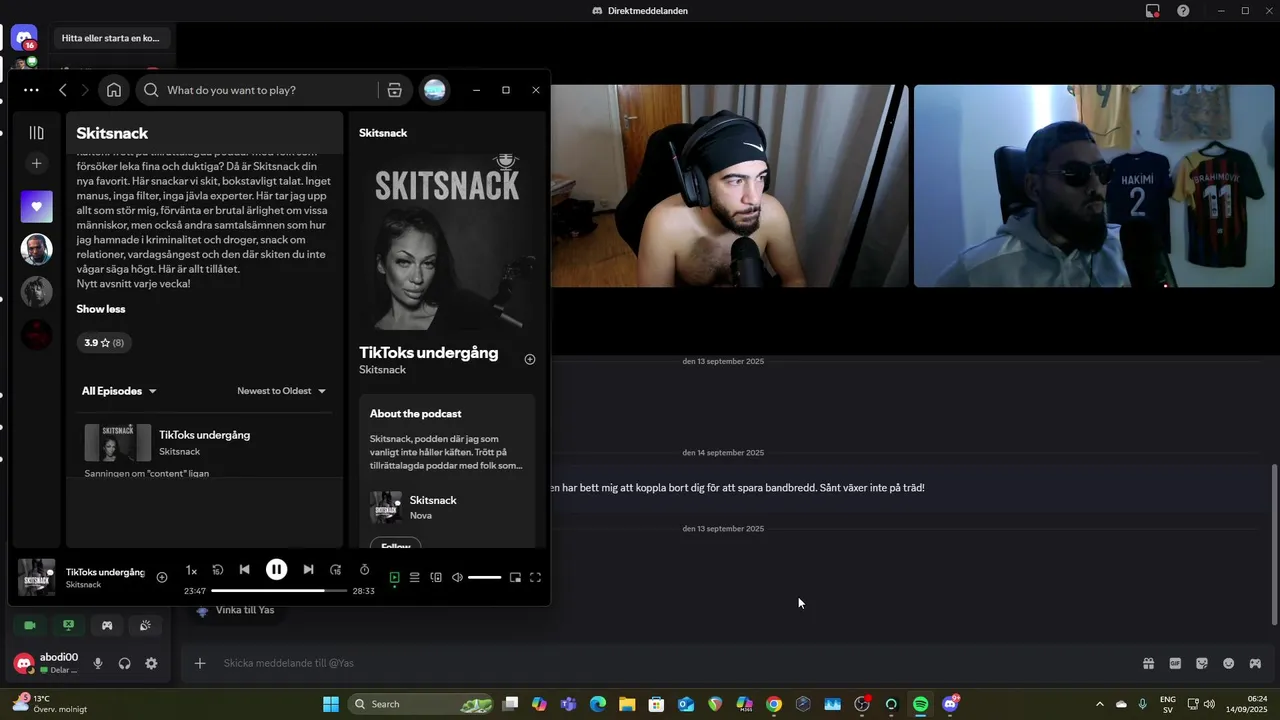1280x720 pixels.
Task: Click Discord chat scrollbar
Action: (1274, 545)
